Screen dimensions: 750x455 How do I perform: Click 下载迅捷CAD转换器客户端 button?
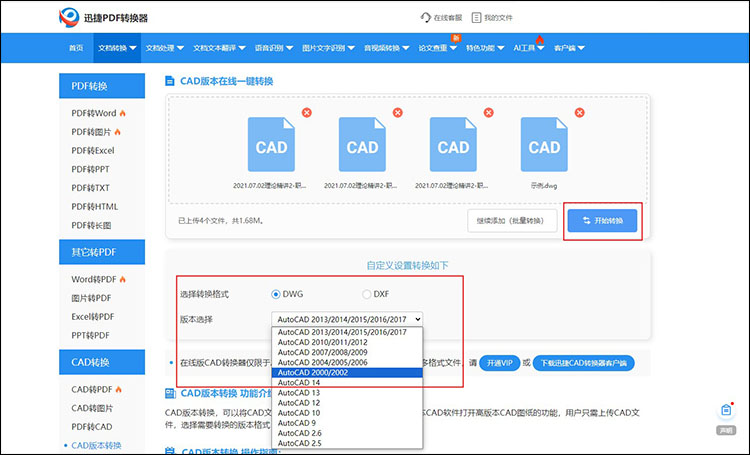pyautogui.click(x=583, y=363)
